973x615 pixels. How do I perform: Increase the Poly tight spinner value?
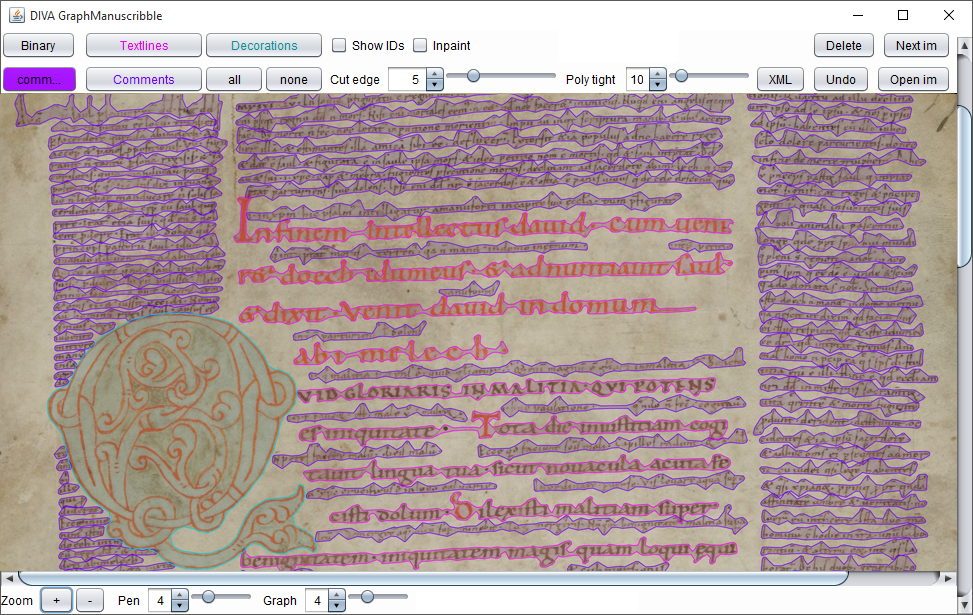click(x=658, y=74)
